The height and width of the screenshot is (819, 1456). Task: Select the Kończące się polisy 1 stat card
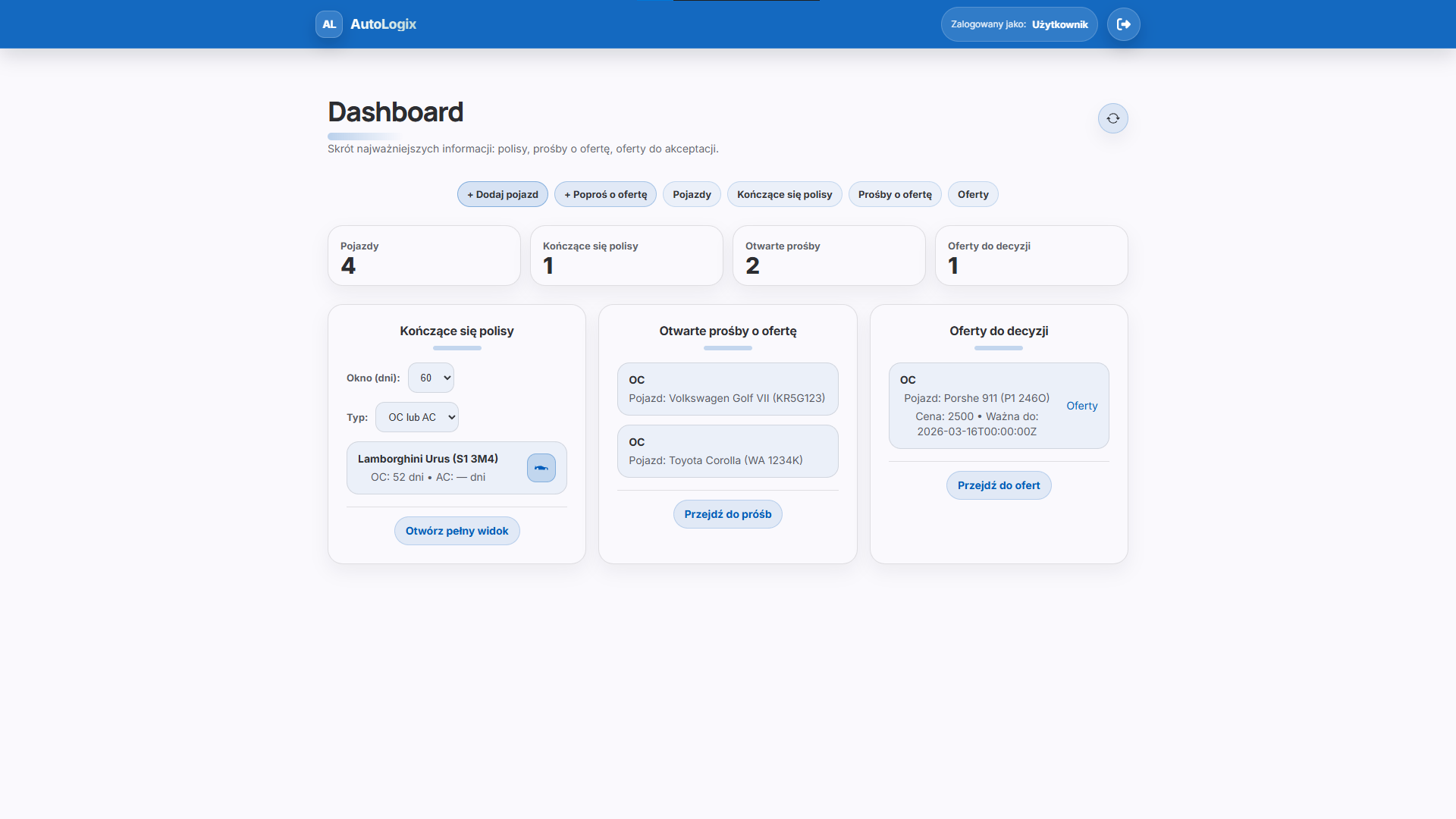pyautogui.click(x=626, y=256)
